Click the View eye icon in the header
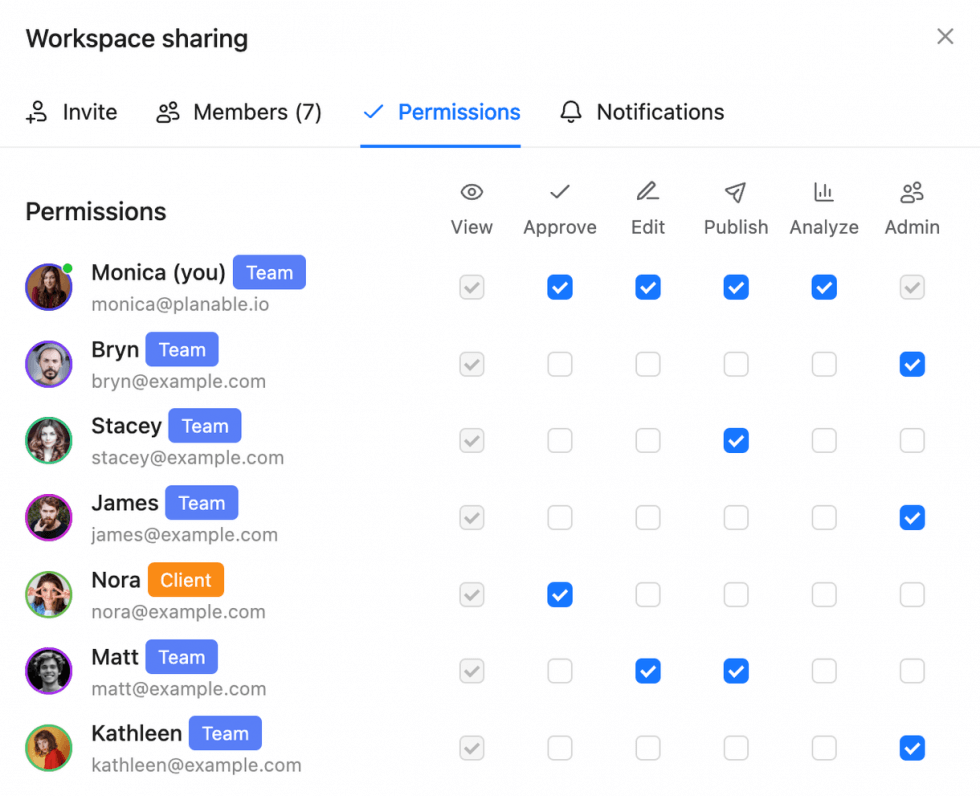The image size is (980, 796). pos(471,192)
